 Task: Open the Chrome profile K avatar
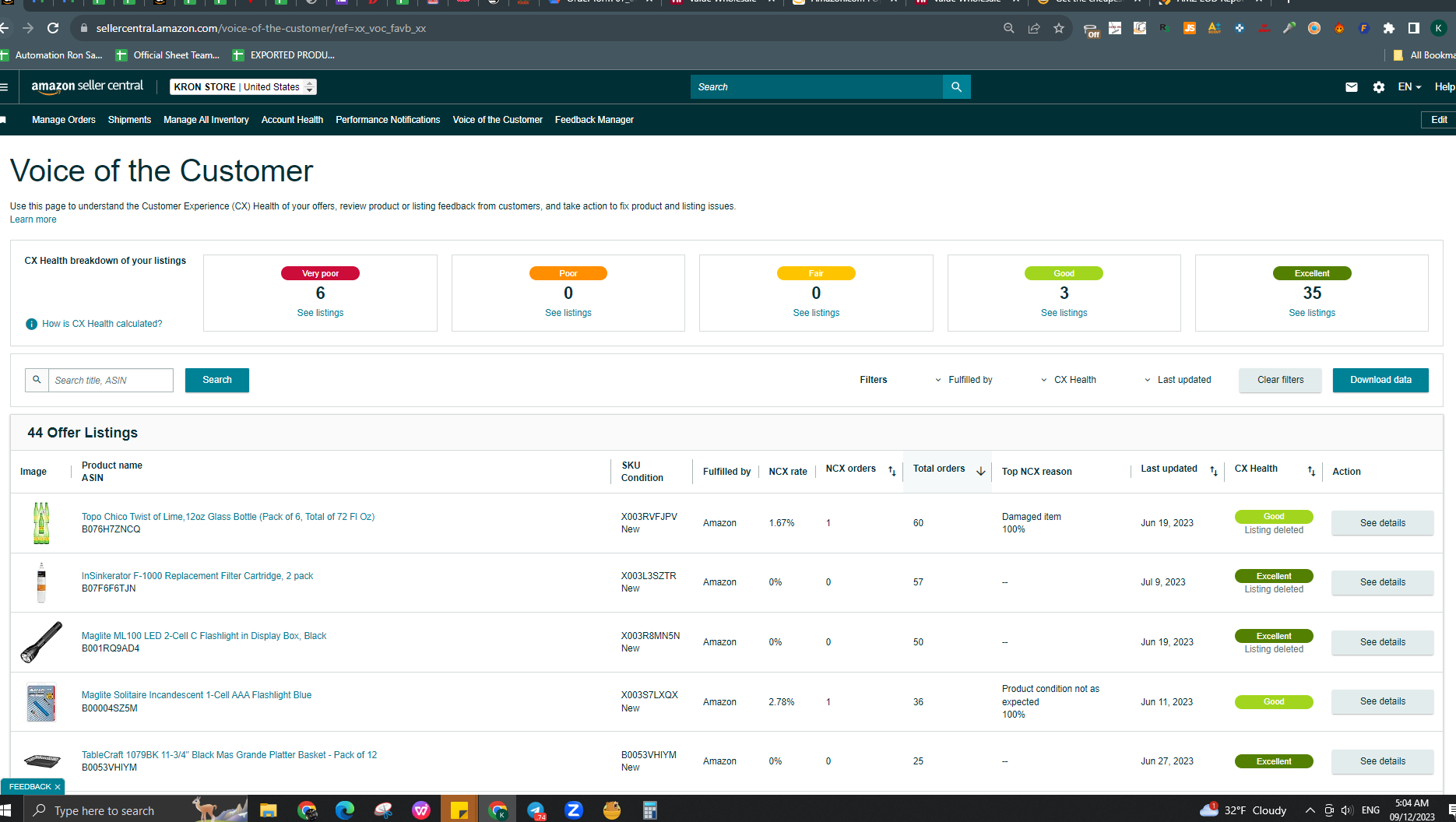(1439, 28)
